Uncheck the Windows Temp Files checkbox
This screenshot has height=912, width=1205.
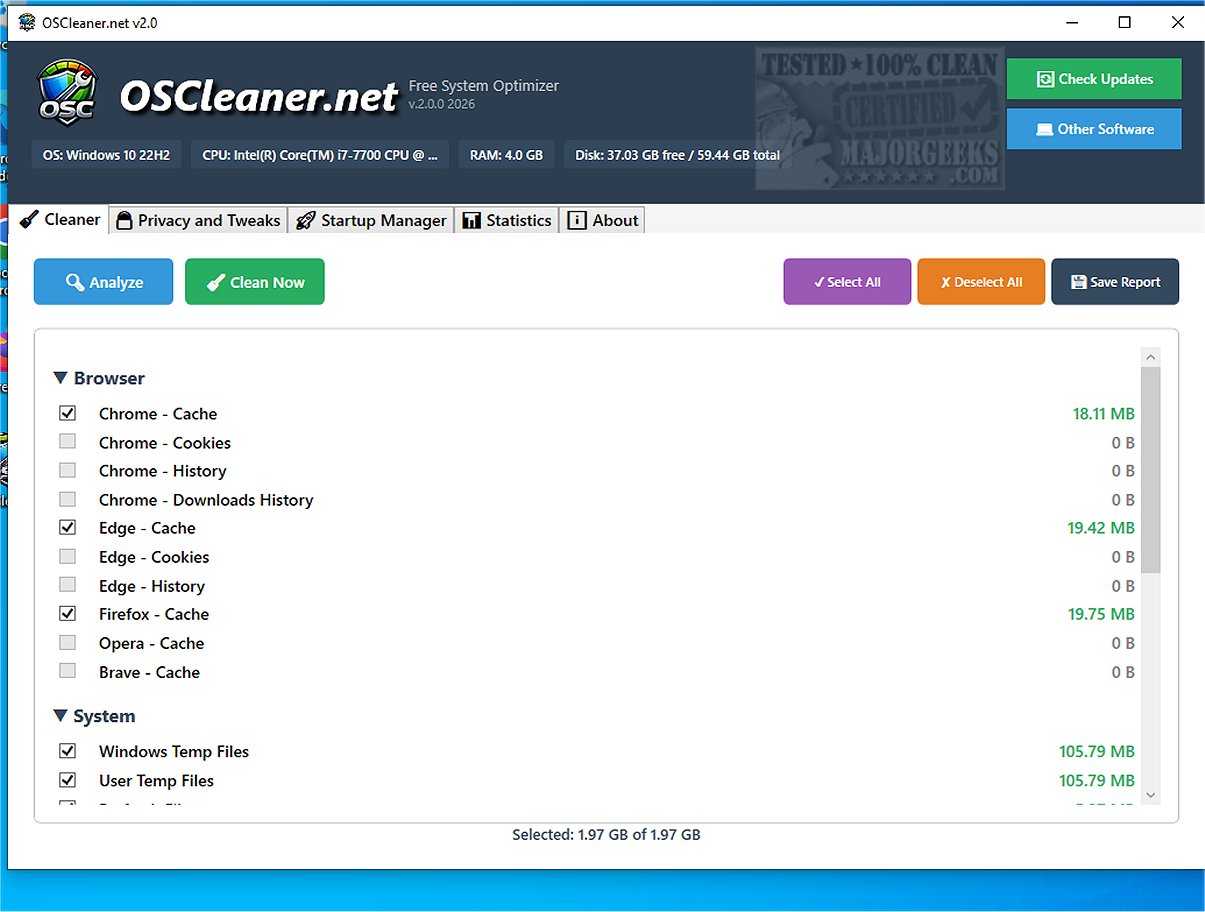tap(68, 750)
